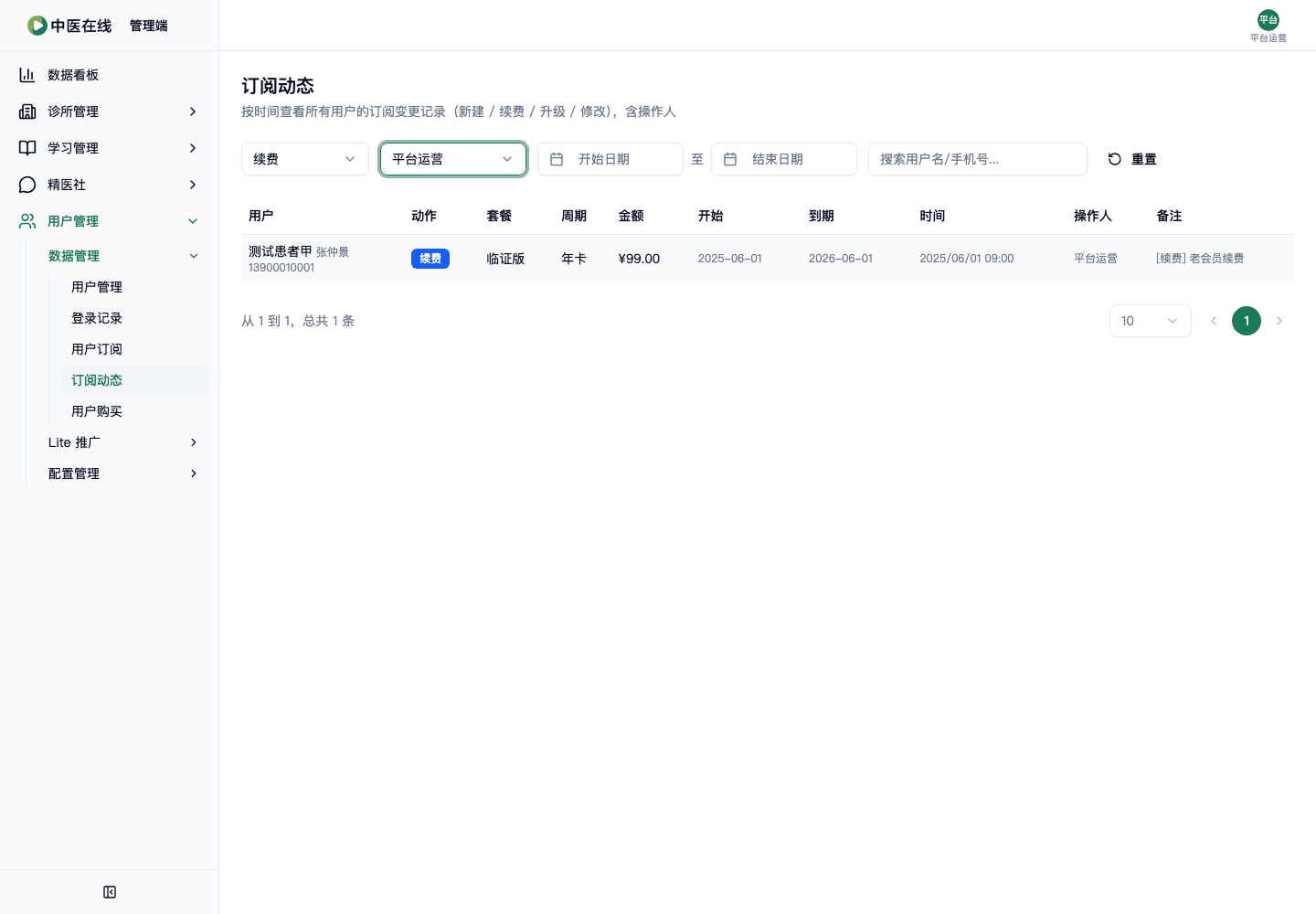Viewport: 1316px width, 914px height.
Task: Expand the 诊所管理 menu chevron
Action: (193, 112)
